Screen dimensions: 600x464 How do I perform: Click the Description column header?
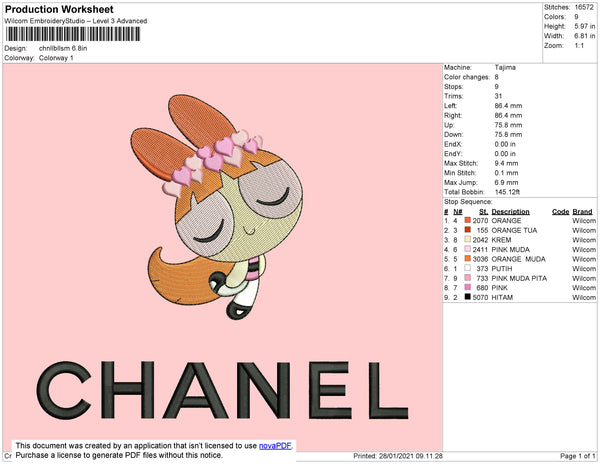[x=510, y=212]
